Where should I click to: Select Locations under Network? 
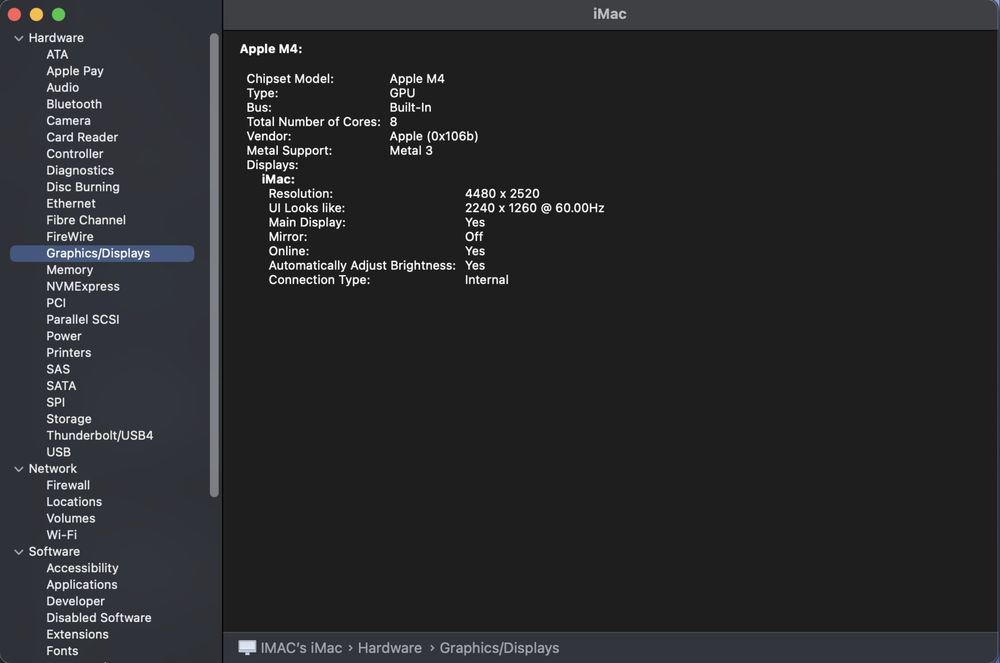74,502
